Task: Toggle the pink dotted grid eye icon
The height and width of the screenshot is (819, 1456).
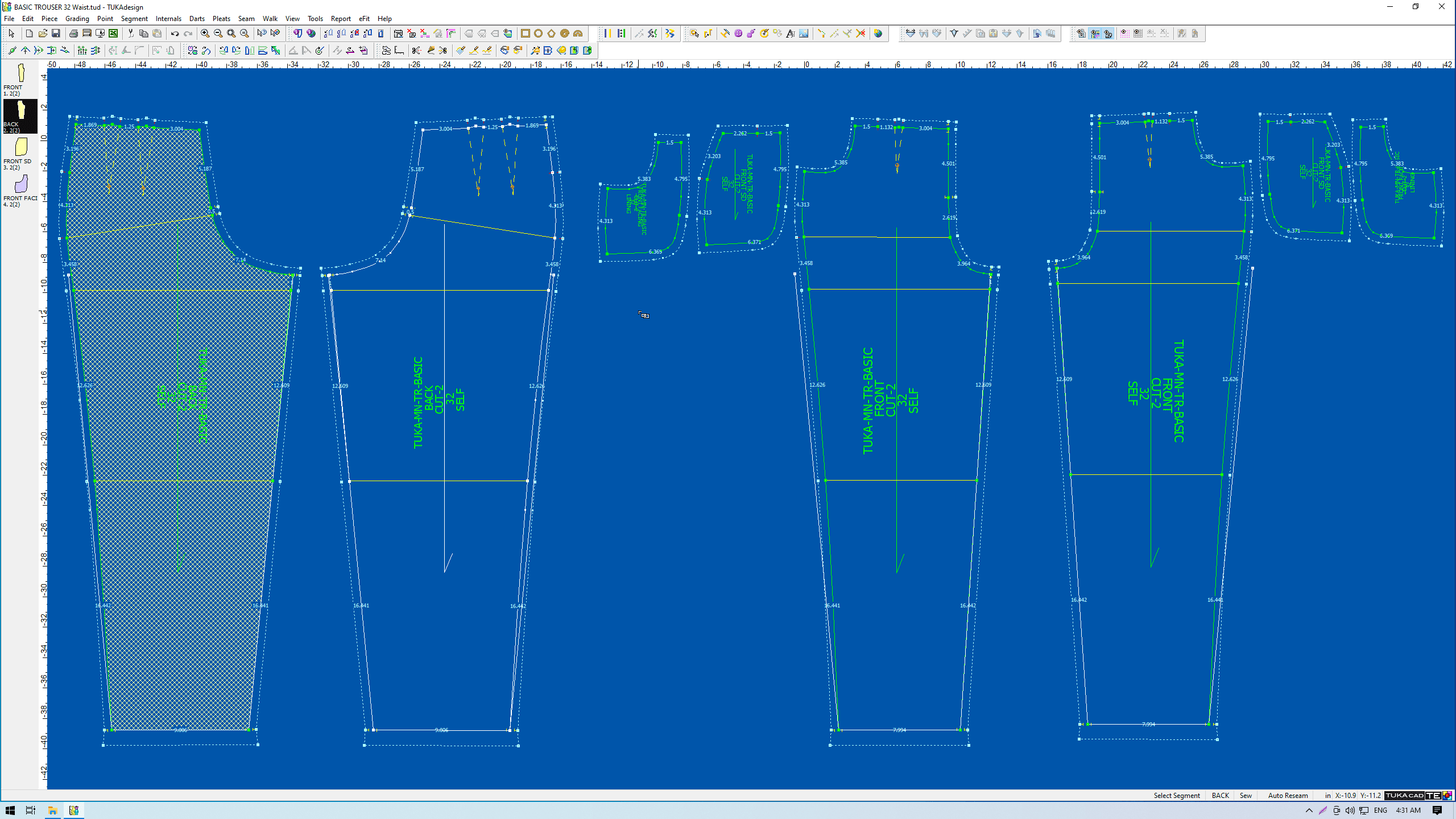Action: [x=1124, y=34]
